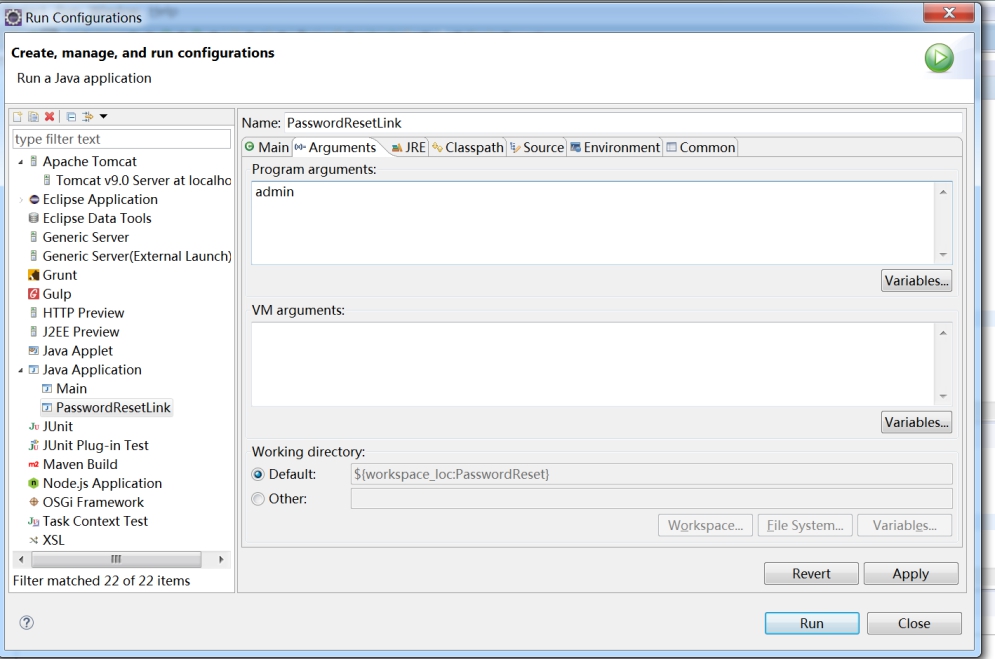Click the File System... button
Image resolution: width=995 pixels, height=660 pixels.
805,525
